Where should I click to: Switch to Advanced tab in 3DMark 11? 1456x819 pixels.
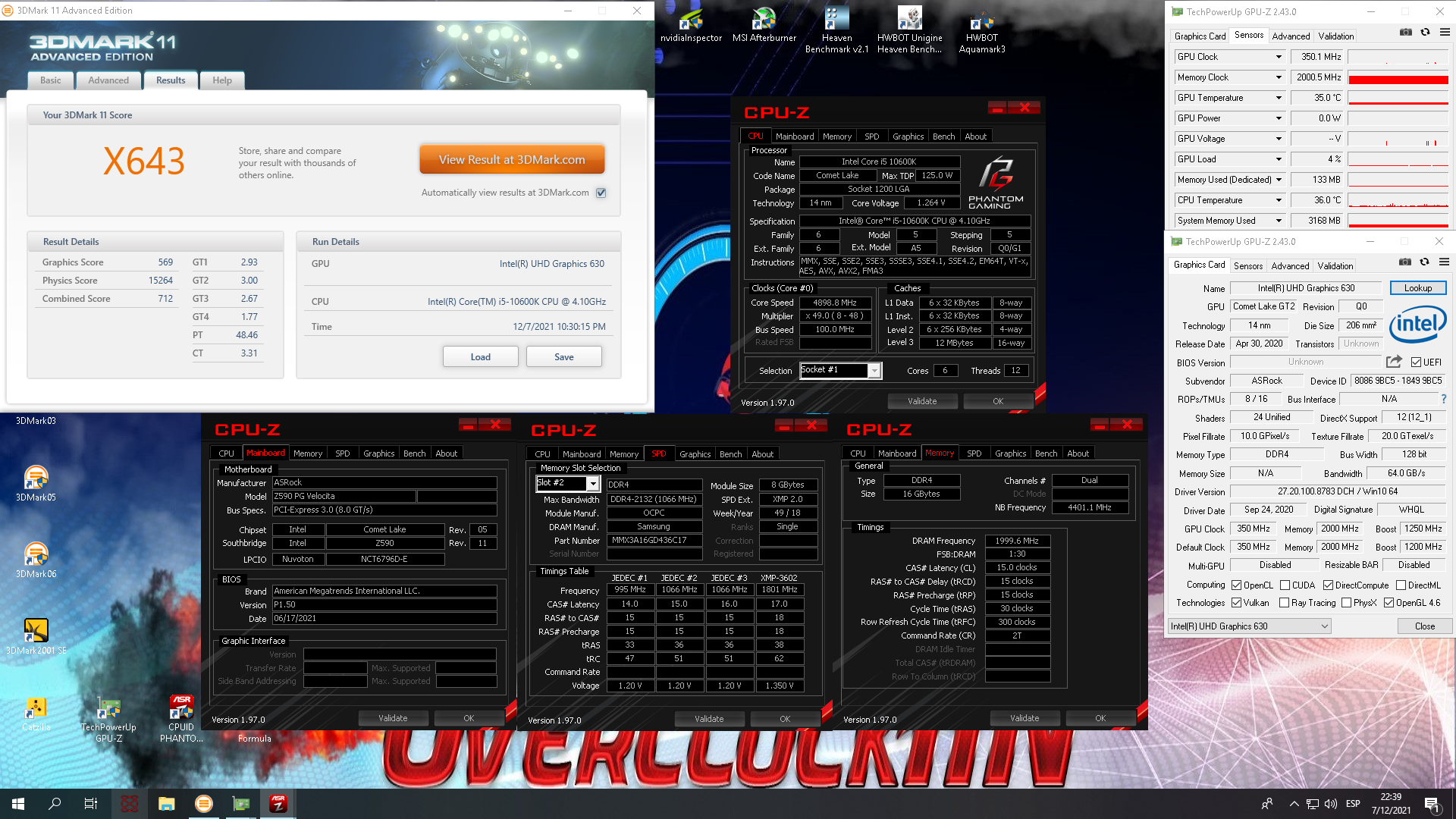pos(108,80)
